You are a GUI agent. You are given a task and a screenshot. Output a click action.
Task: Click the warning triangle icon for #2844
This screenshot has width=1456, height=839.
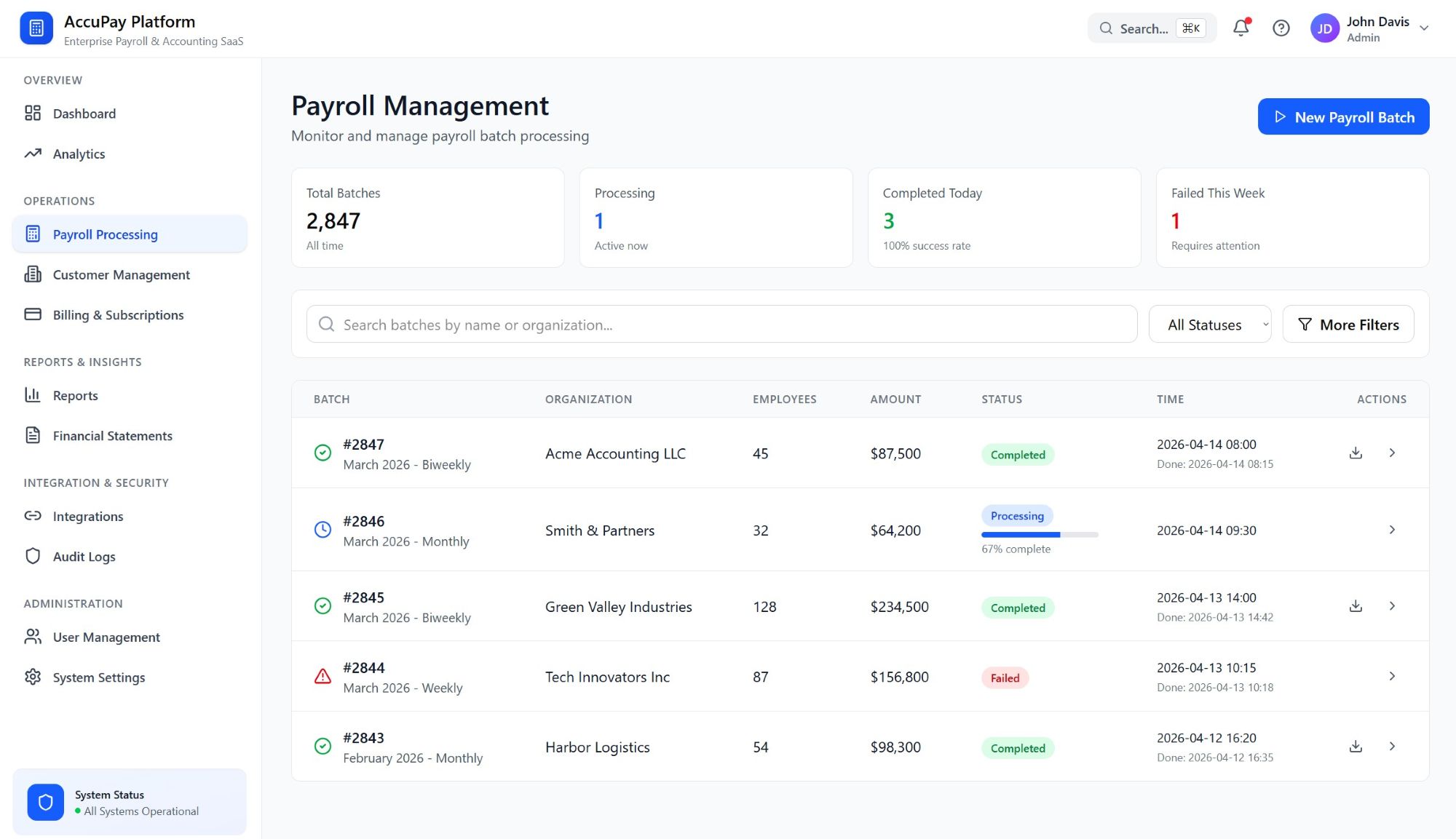pos(323,676)
